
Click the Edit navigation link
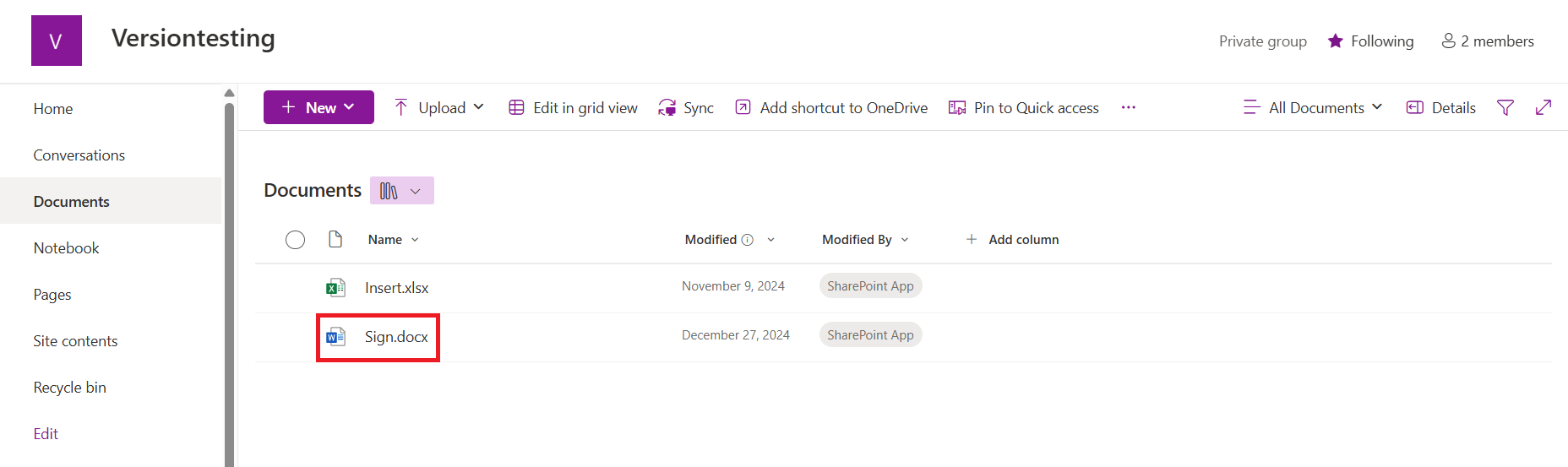point(46,434)
